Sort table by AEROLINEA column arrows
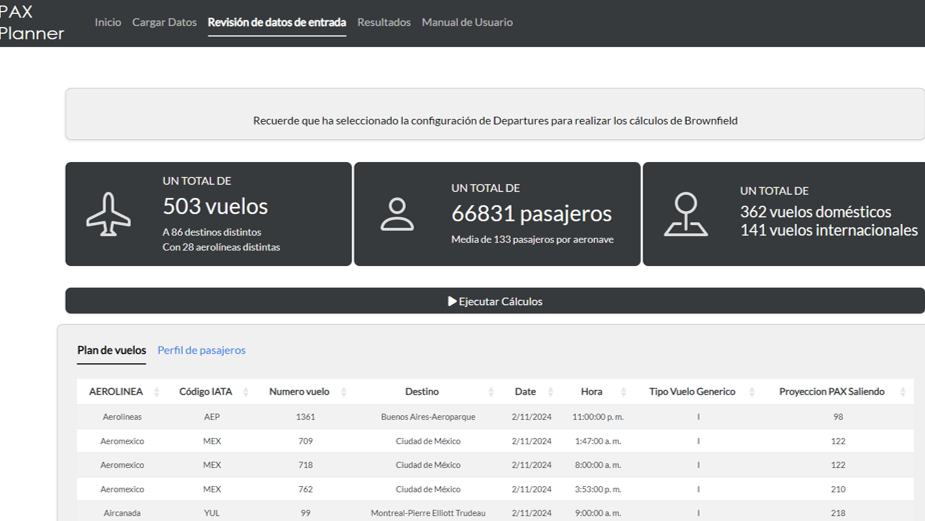 [x=157, y=392]
